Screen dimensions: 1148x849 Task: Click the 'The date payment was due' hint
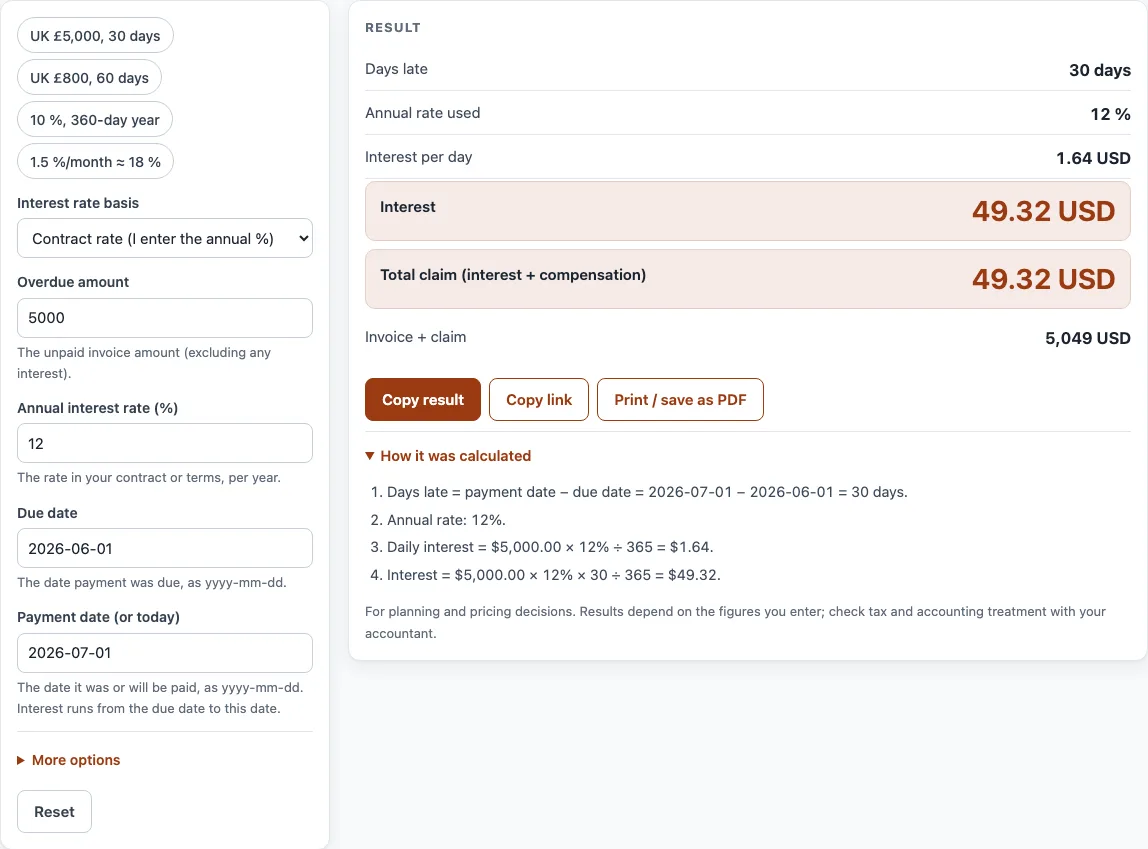152,583
